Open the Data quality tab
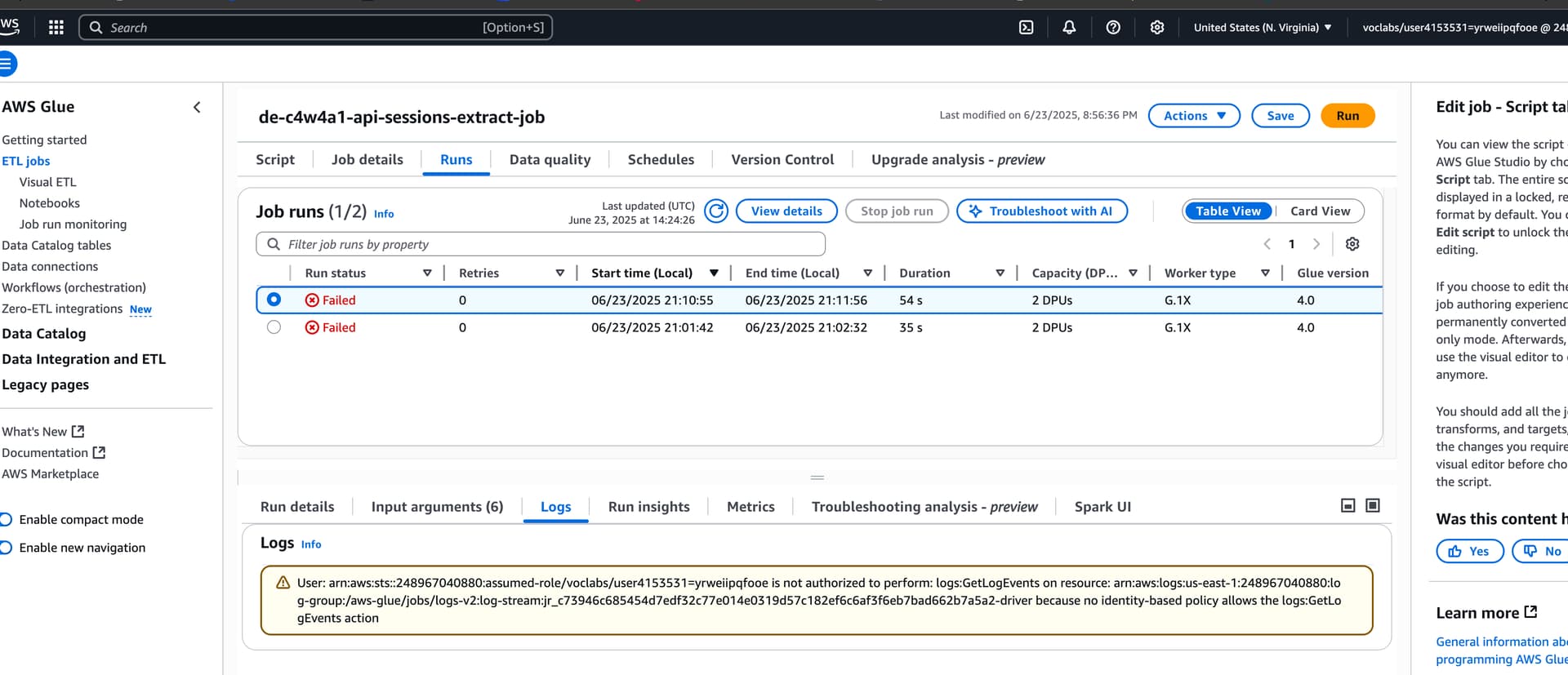Viewport: 1568px width, 675px height. 550,160
